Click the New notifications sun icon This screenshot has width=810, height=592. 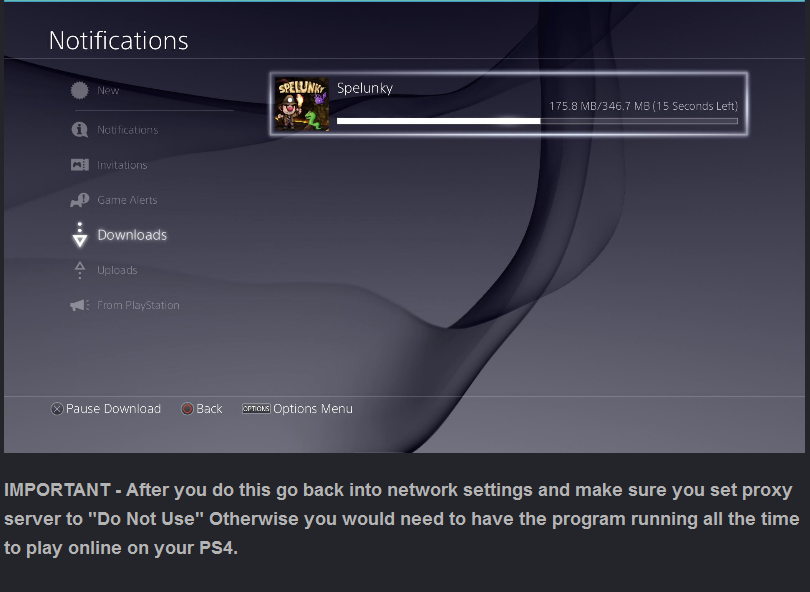(x=80, y=91)
